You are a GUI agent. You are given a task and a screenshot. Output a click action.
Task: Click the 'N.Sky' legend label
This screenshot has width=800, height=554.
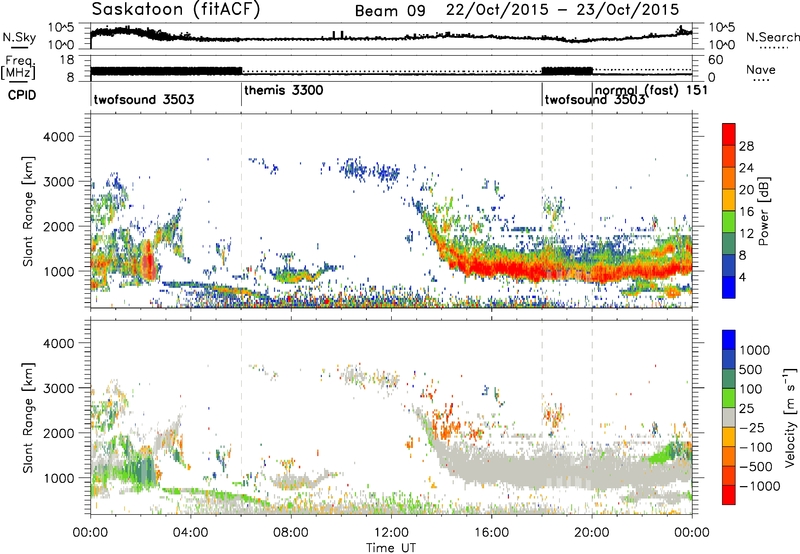tap(19, 37)
